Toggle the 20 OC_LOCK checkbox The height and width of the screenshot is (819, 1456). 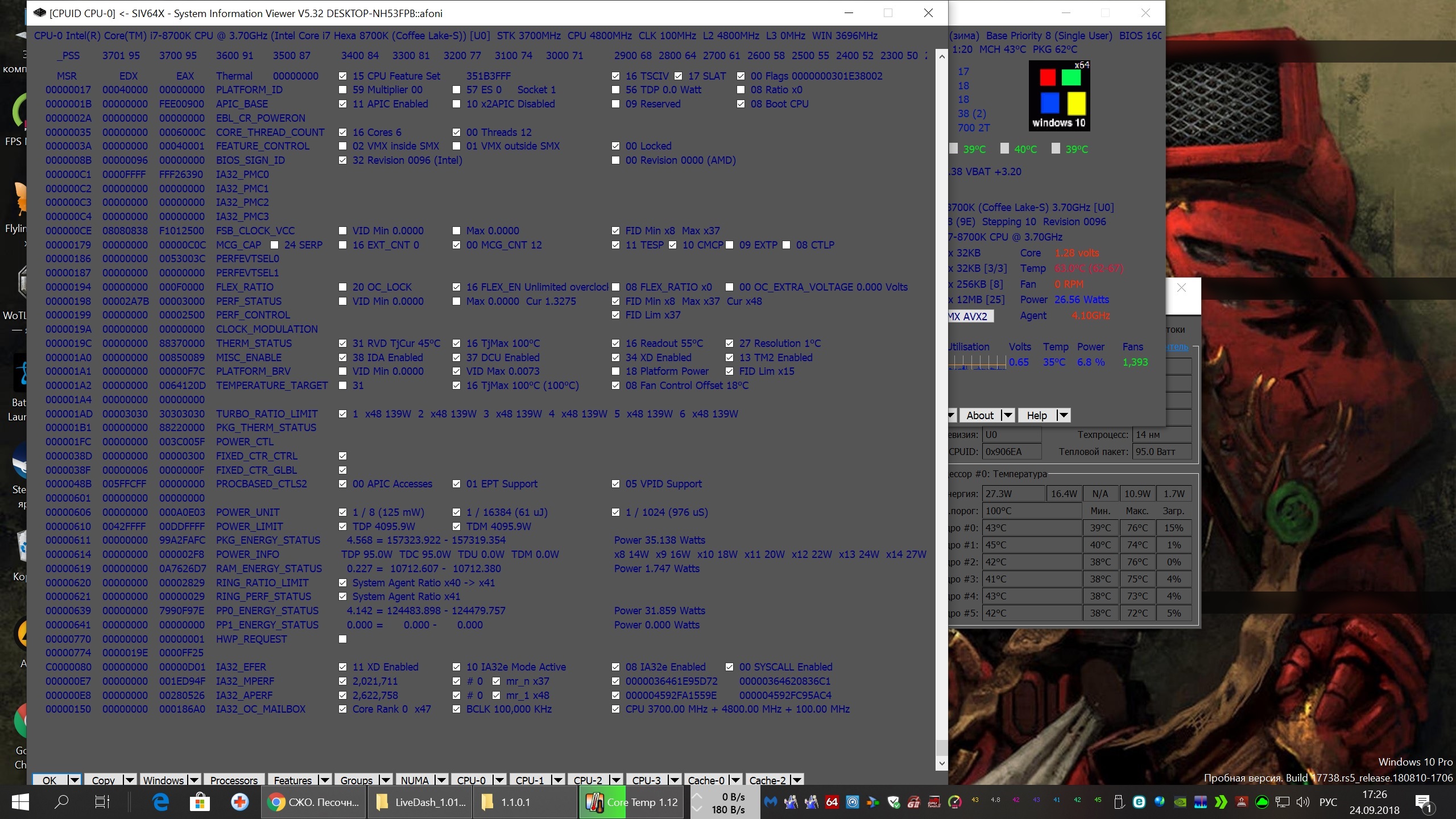(342, 287)
